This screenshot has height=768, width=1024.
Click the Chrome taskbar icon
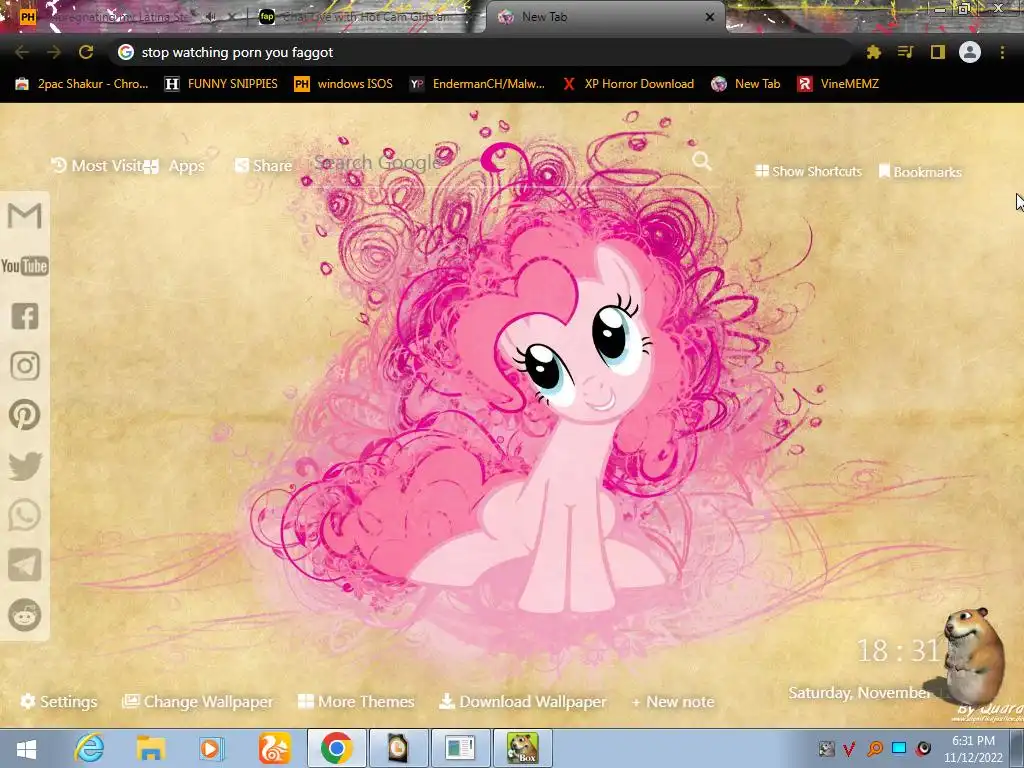click(336, 748)
